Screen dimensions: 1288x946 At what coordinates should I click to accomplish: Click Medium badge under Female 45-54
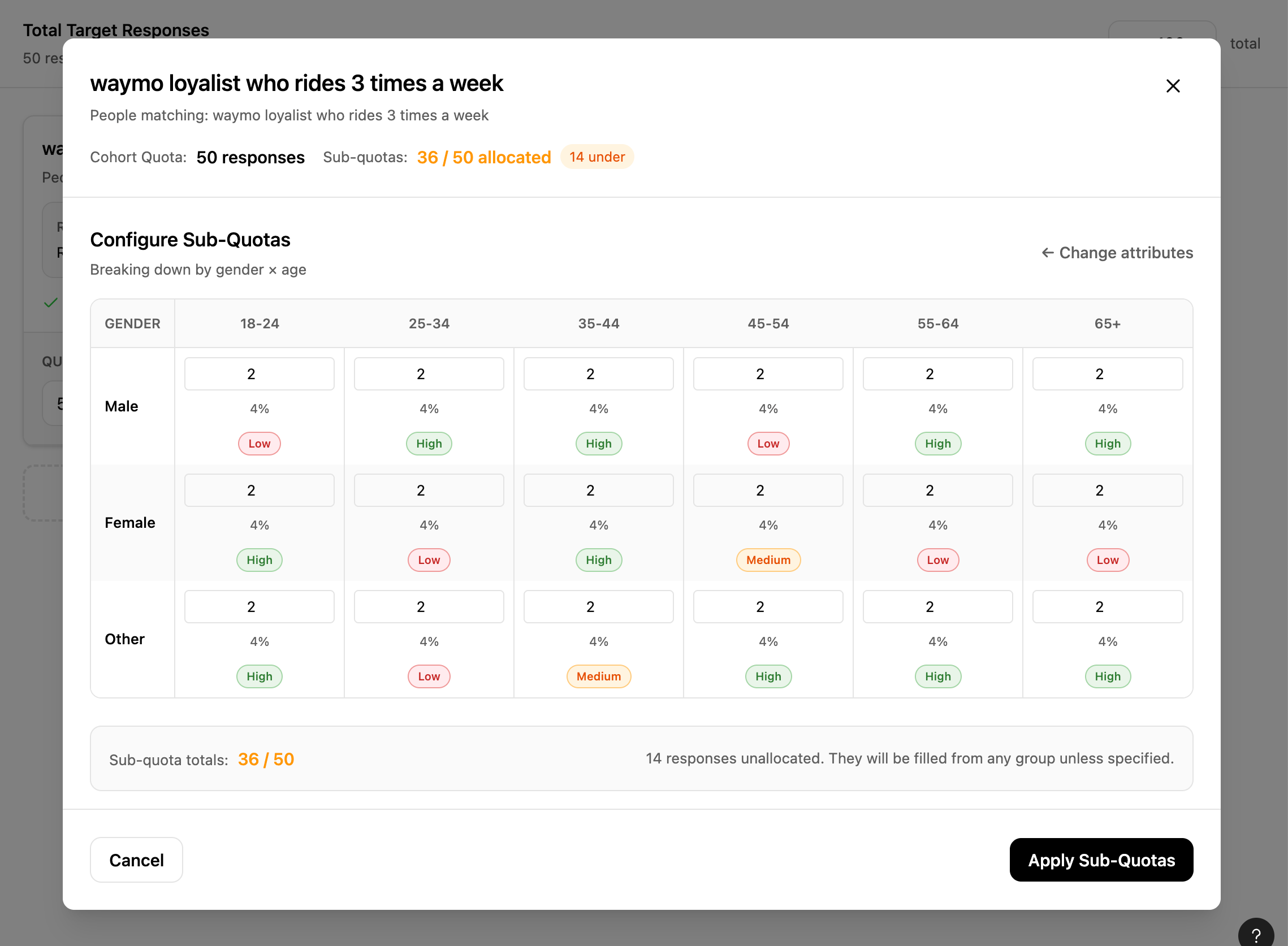(768, 560)
